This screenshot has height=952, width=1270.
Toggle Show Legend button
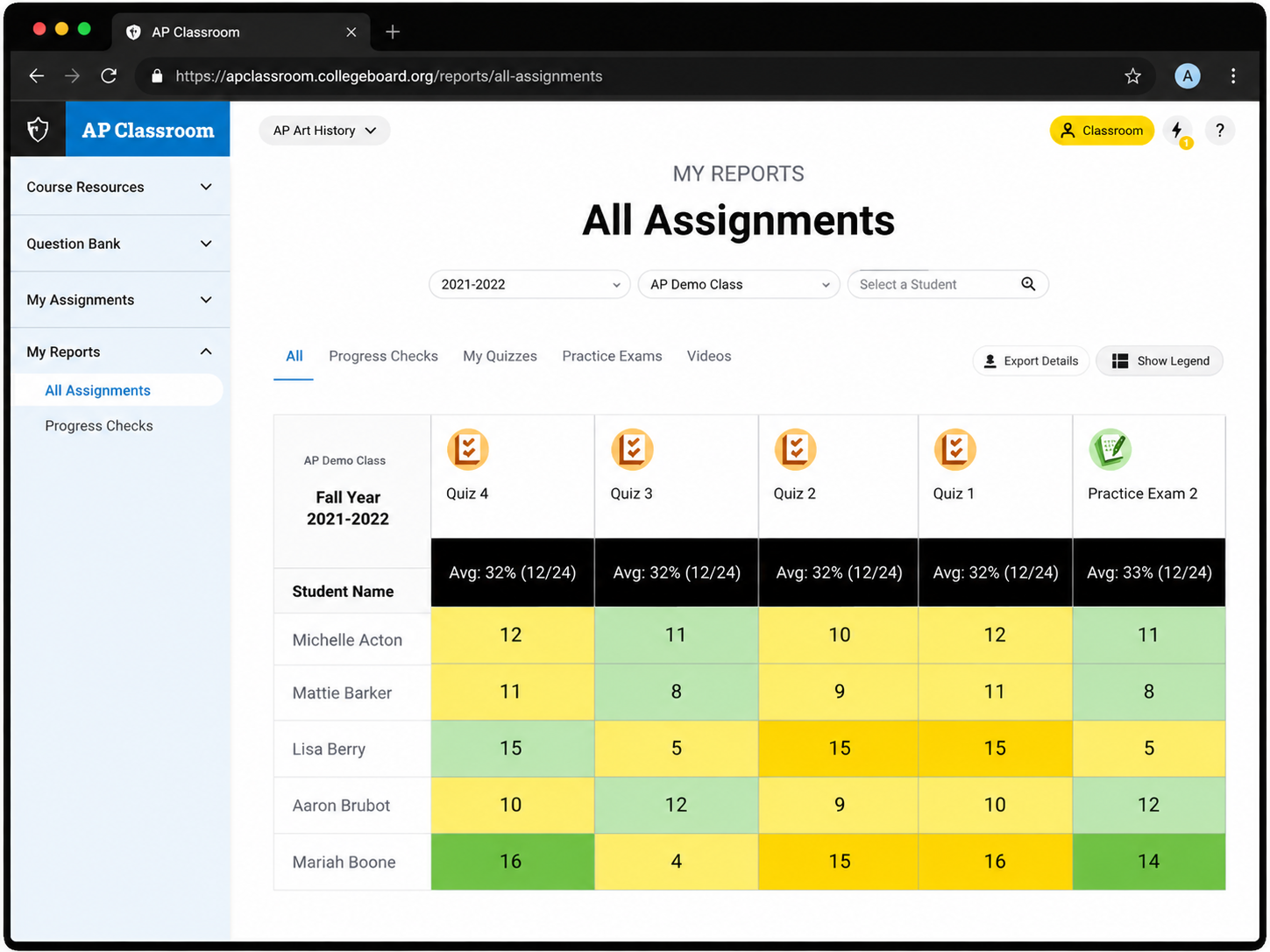point(1160,361)
